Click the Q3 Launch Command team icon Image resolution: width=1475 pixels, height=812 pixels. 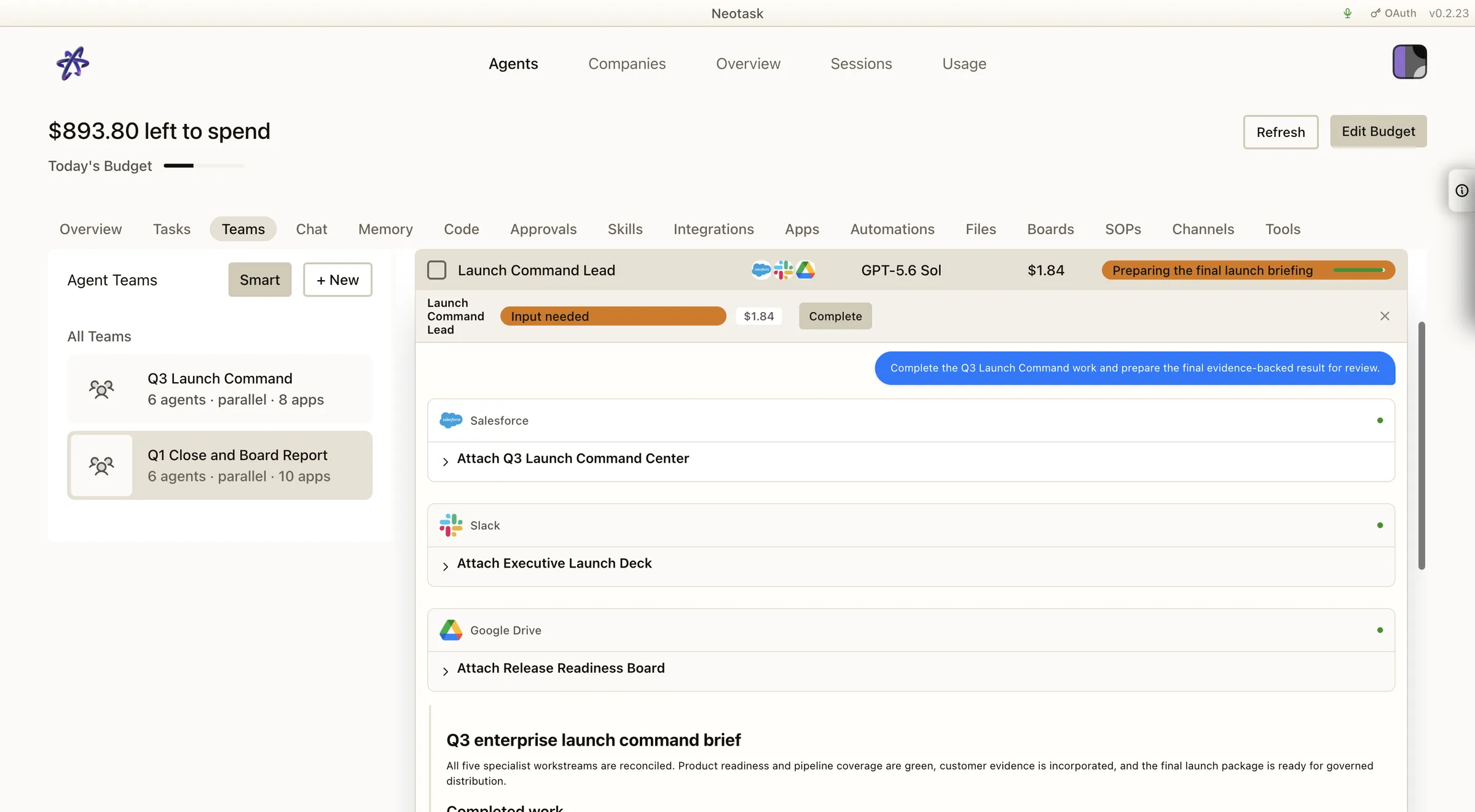101,389
